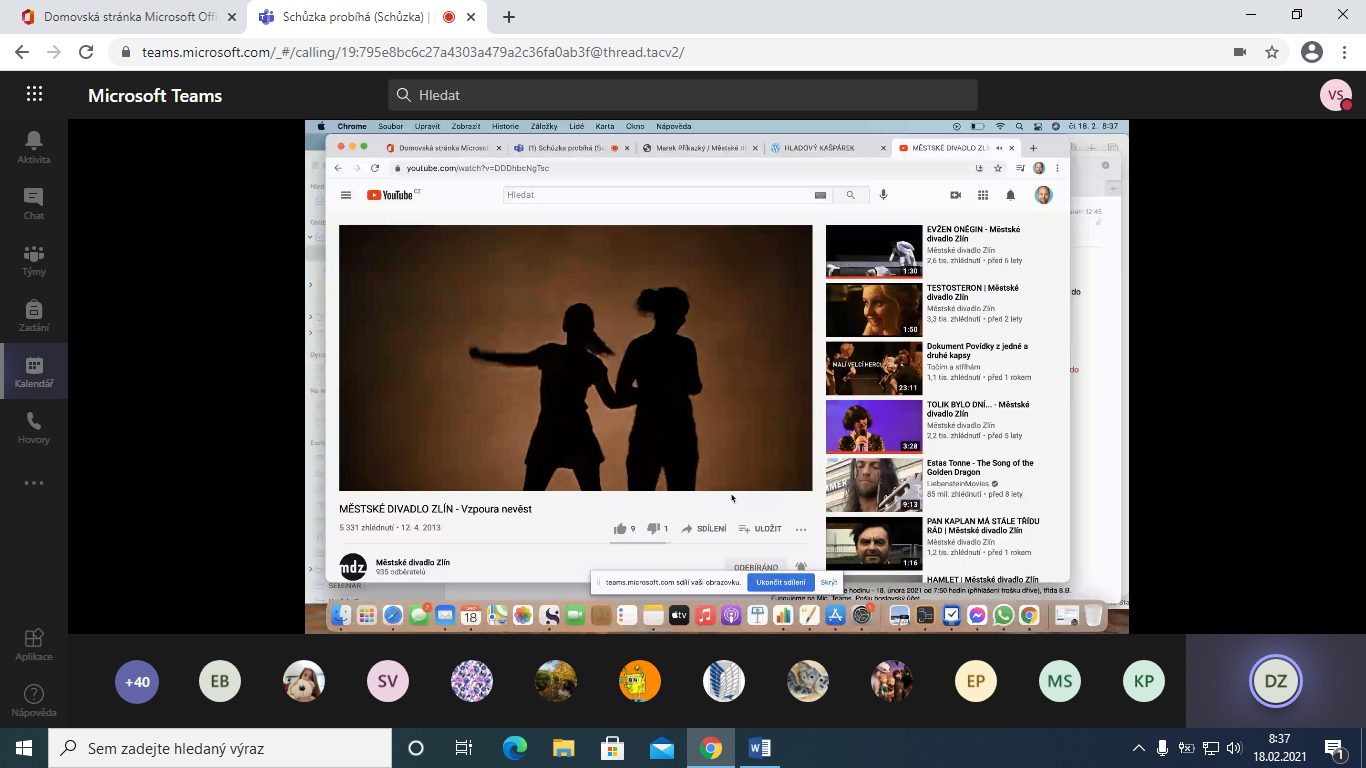Open Mail app from taskbar
The height and width of the screenshot is (768, 1366).
tap(661, 748)
